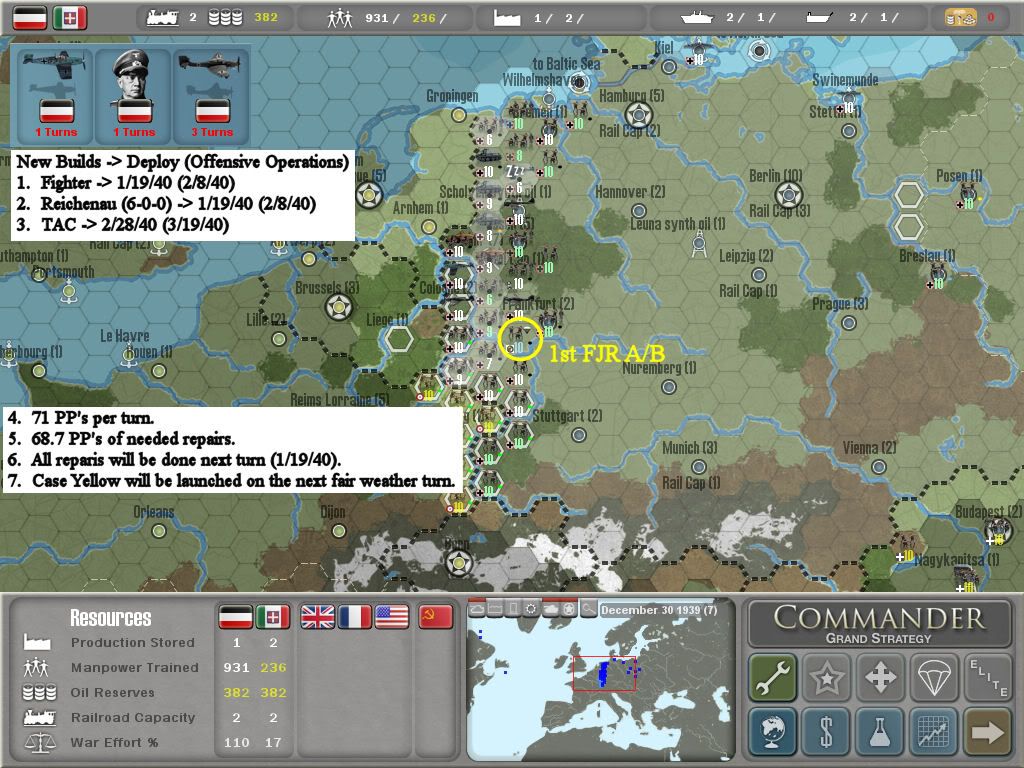Open the statistics graph screen

(934, 731)
